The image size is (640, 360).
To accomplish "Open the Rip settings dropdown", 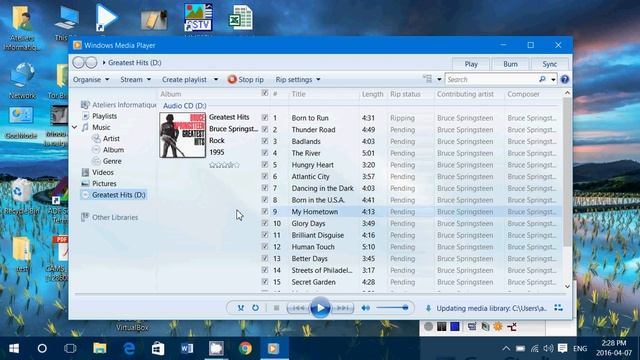I will [x=298, y=80].
